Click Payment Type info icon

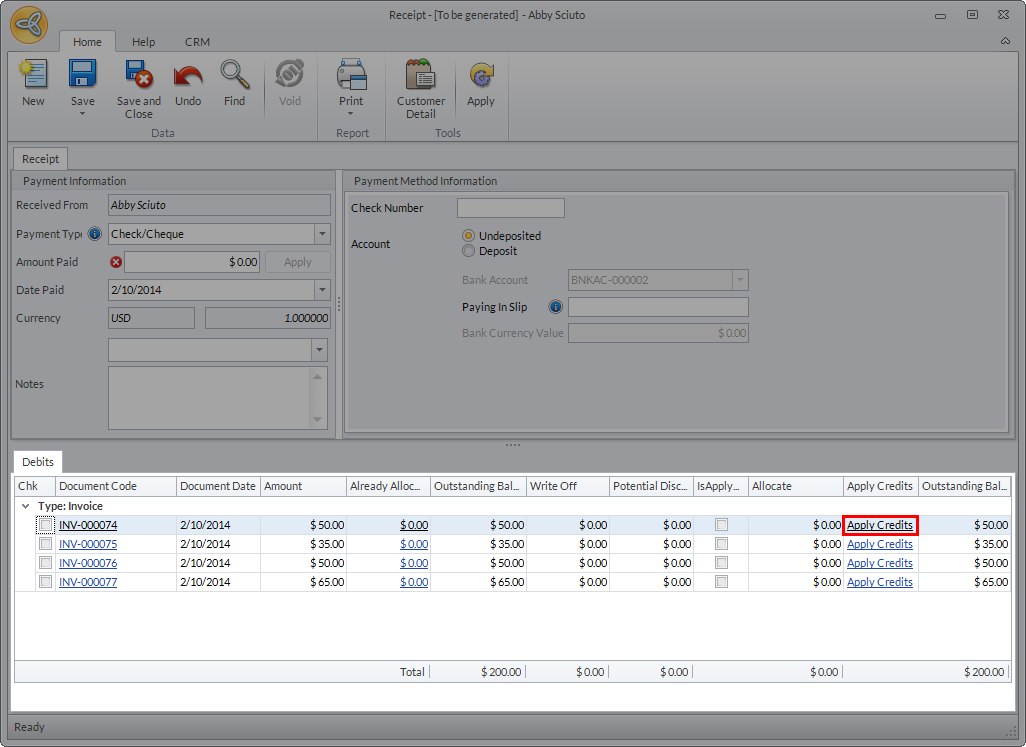click(95, 234)
